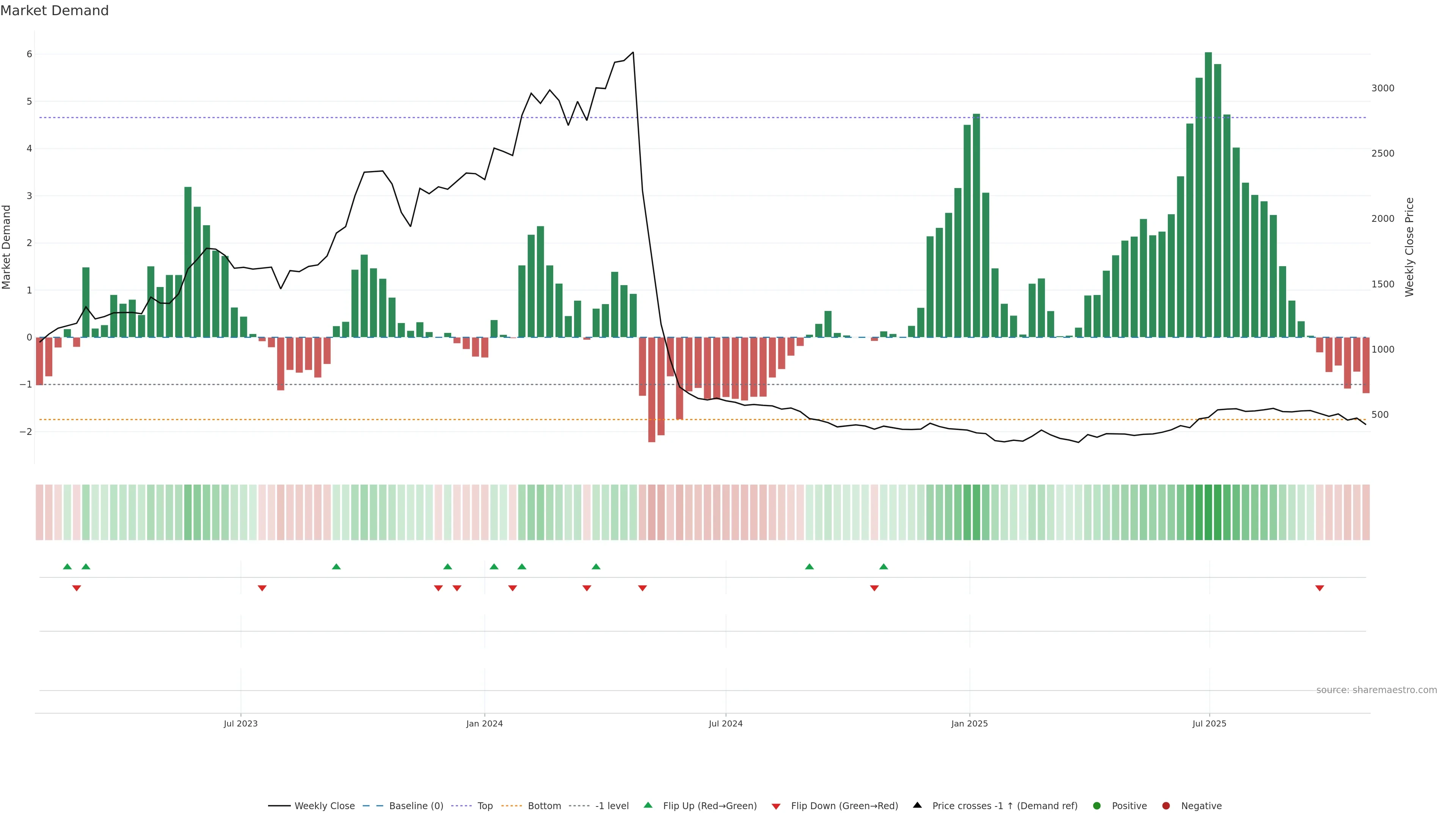
Task: Click the dark red Negative circle legend icon
Action: 1166,805
